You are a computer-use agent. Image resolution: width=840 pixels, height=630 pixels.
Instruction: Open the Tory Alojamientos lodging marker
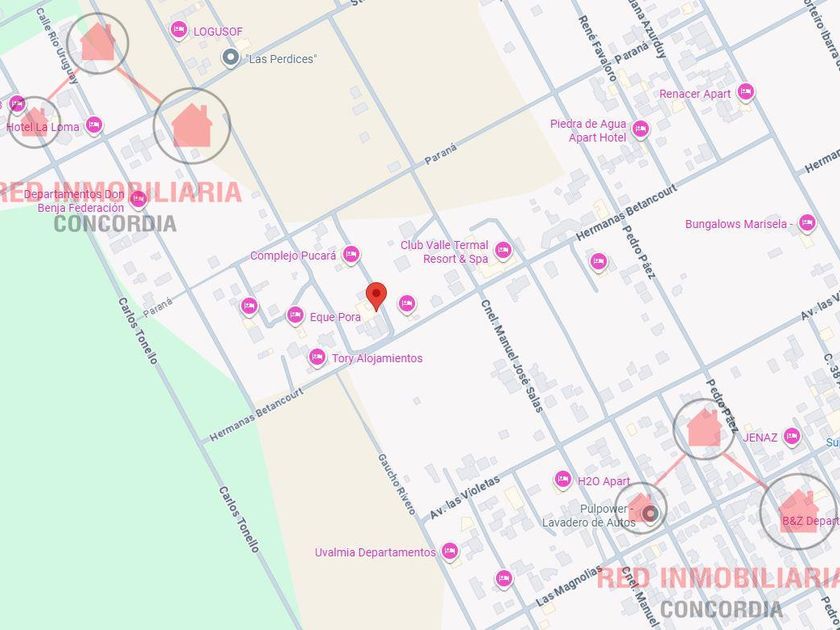tap(317, 357)
